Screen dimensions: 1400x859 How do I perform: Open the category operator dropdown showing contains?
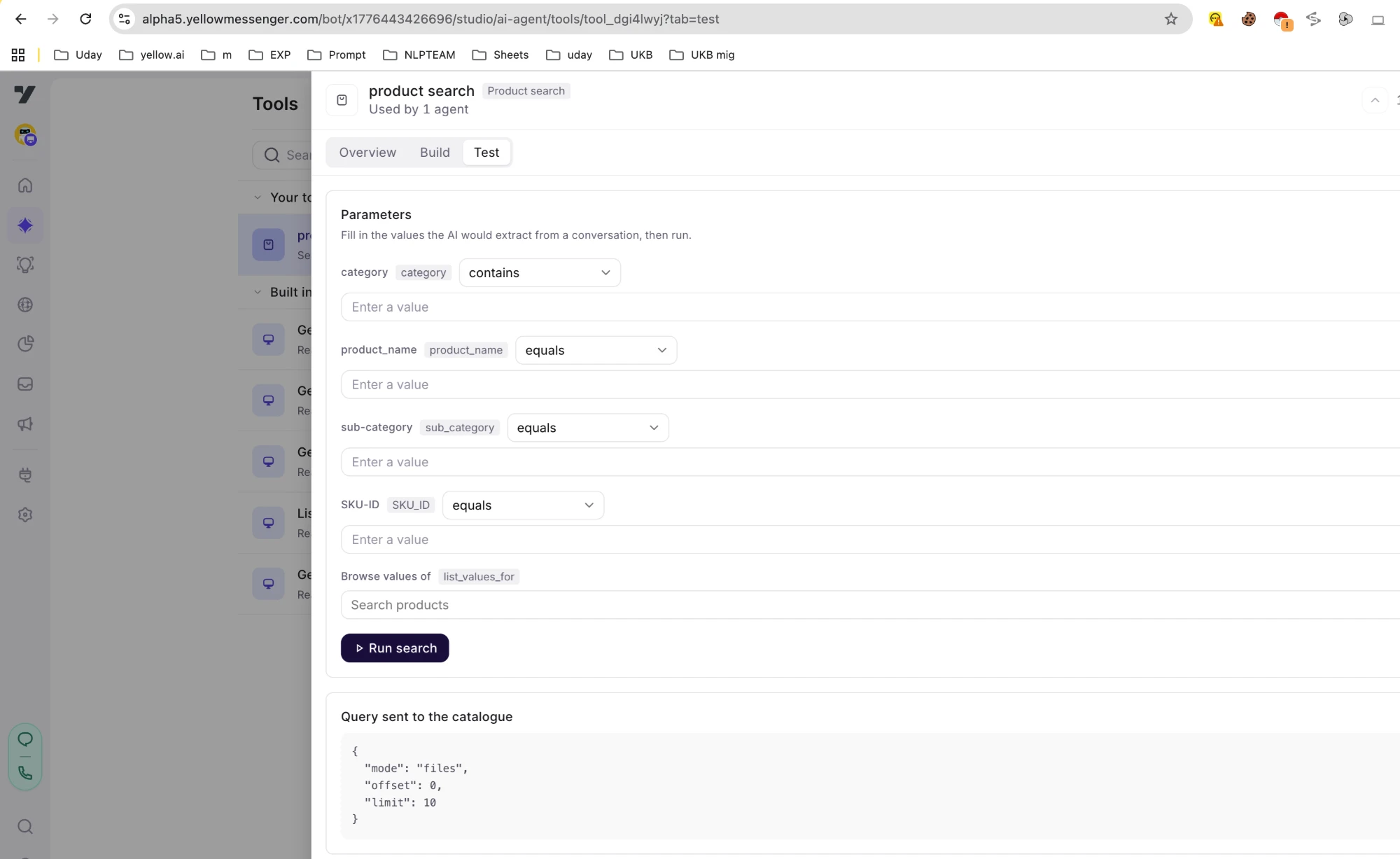[x=540, y=272]
